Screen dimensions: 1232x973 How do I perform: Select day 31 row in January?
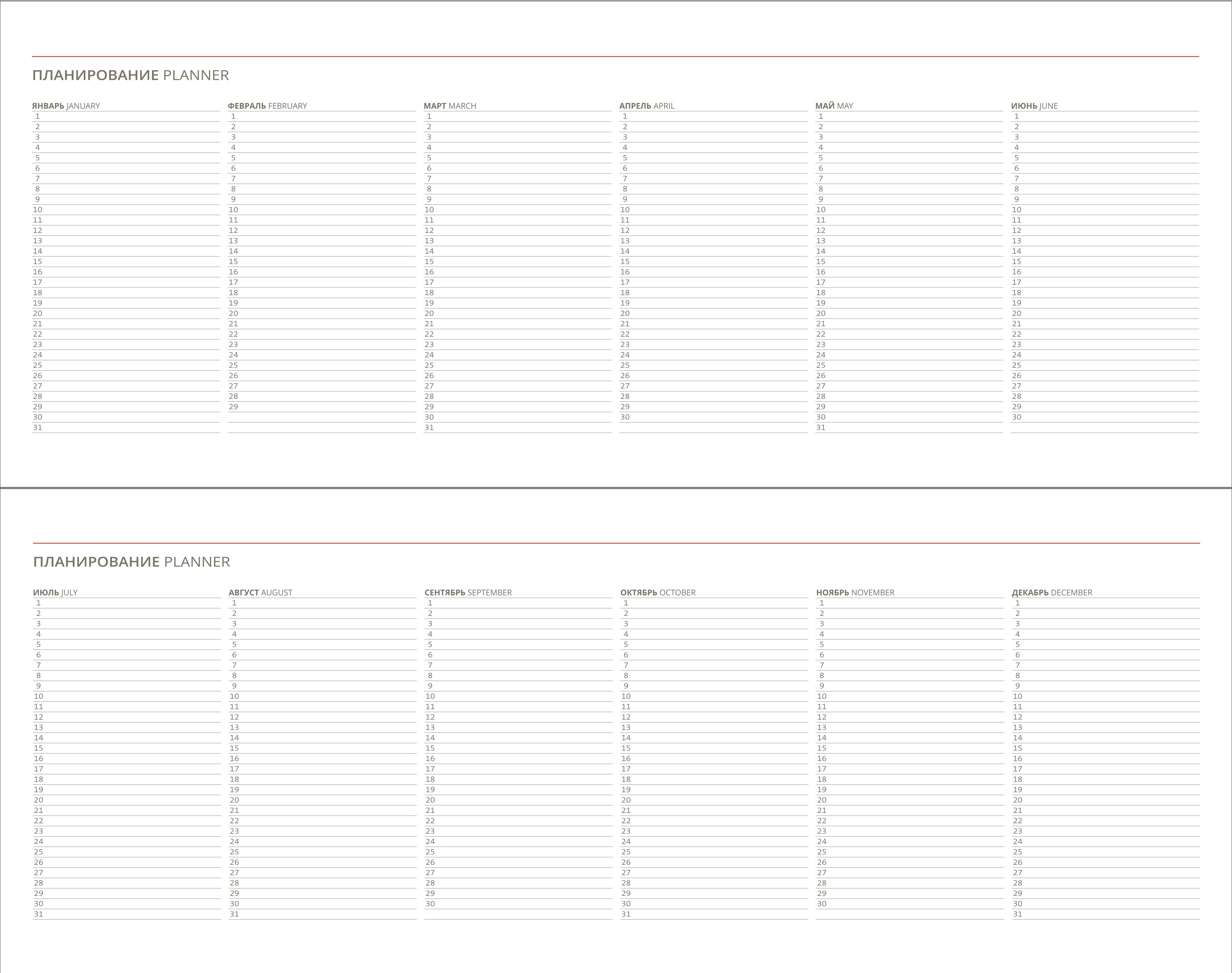point(126,428)
